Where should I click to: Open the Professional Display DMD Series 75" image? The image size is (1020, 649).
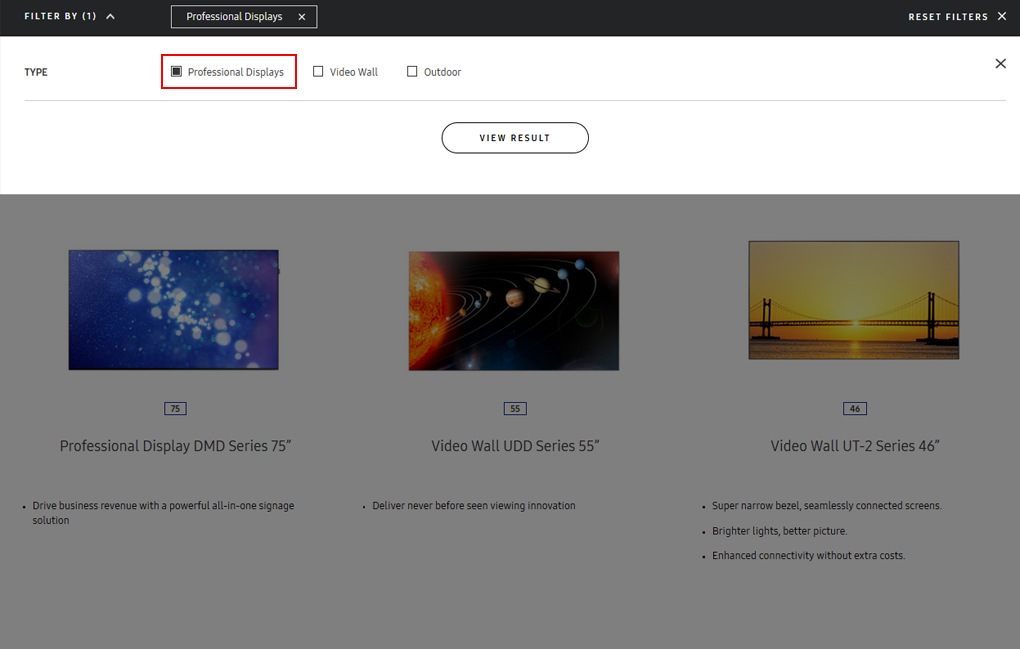click(174, 310)
